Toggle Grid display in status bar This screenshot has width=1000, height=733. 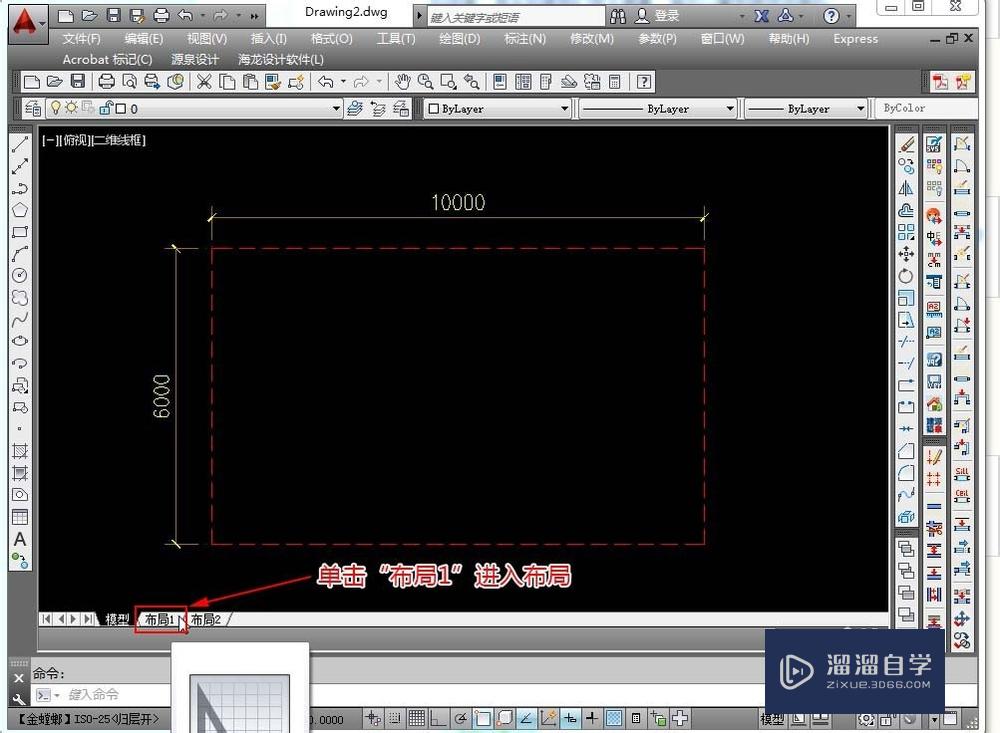[x=416, y=718]
